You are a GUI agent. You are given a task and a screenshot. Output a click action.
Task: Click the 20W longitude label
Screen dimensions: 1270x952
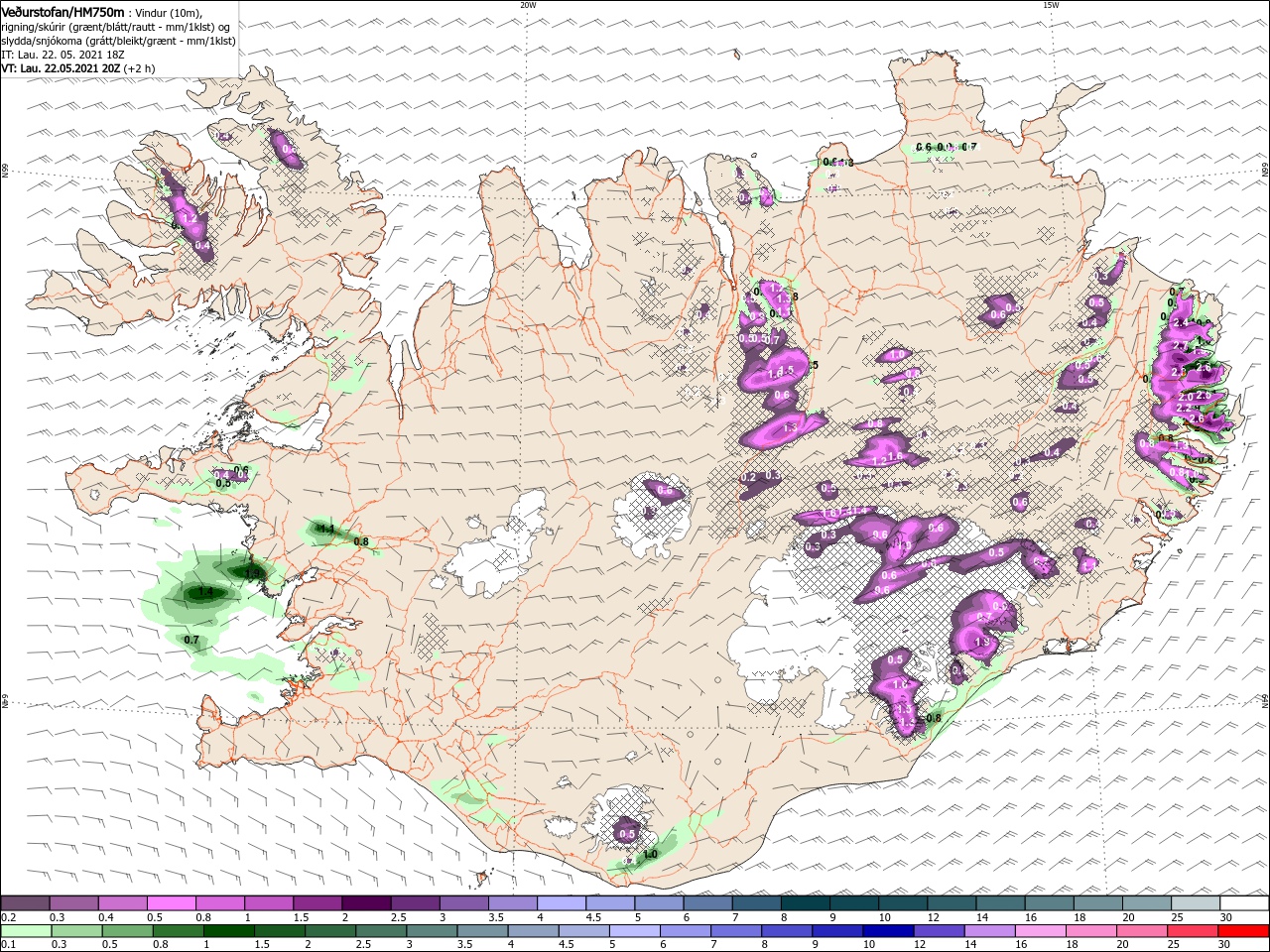pyautogui.click(x=528, y=4)
